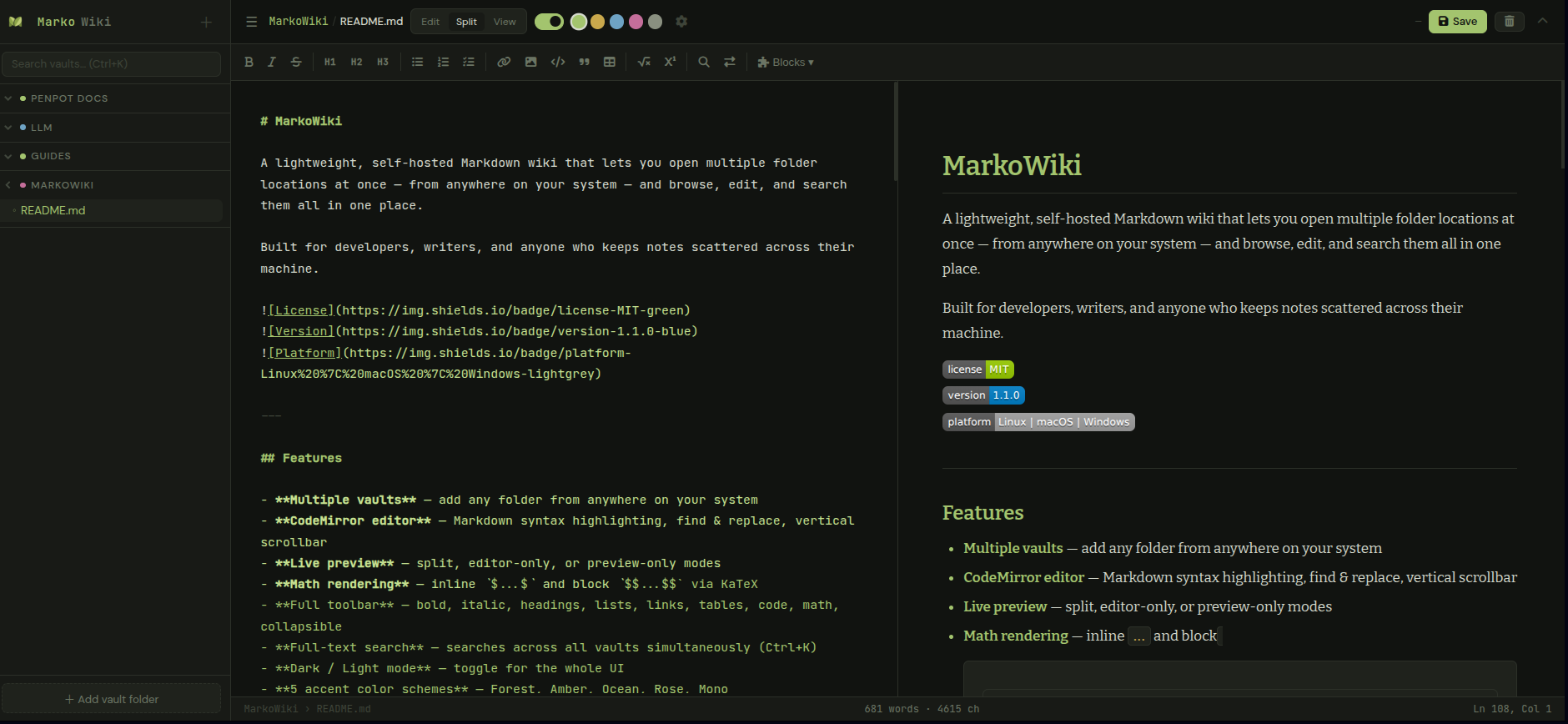Insert a numbered list
The width and height of the screenshot is (1568, 724).
click(443, 62)
